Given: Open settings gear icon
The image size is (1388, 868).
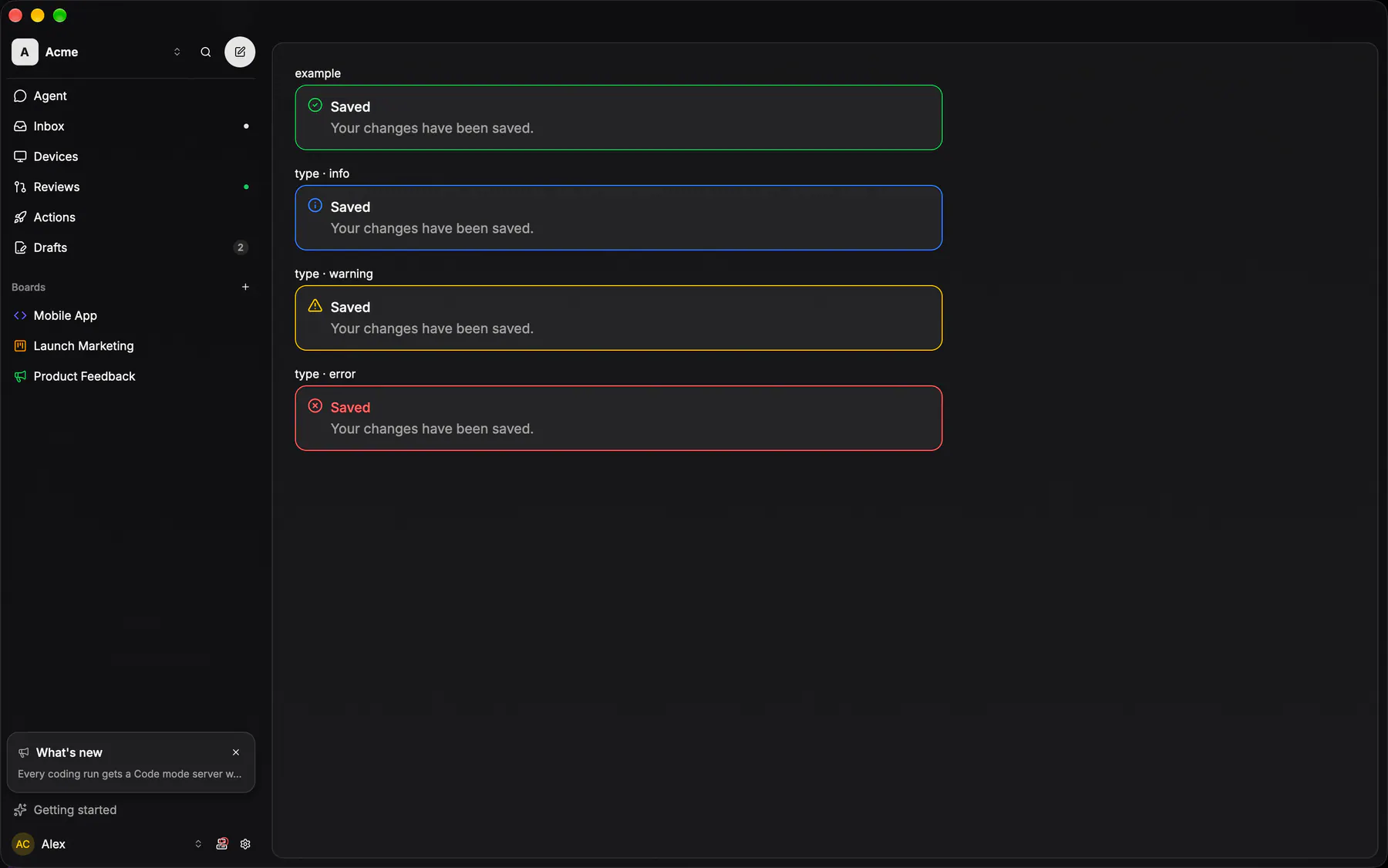Looking at the screenshot, I should (x=245, y=844).
